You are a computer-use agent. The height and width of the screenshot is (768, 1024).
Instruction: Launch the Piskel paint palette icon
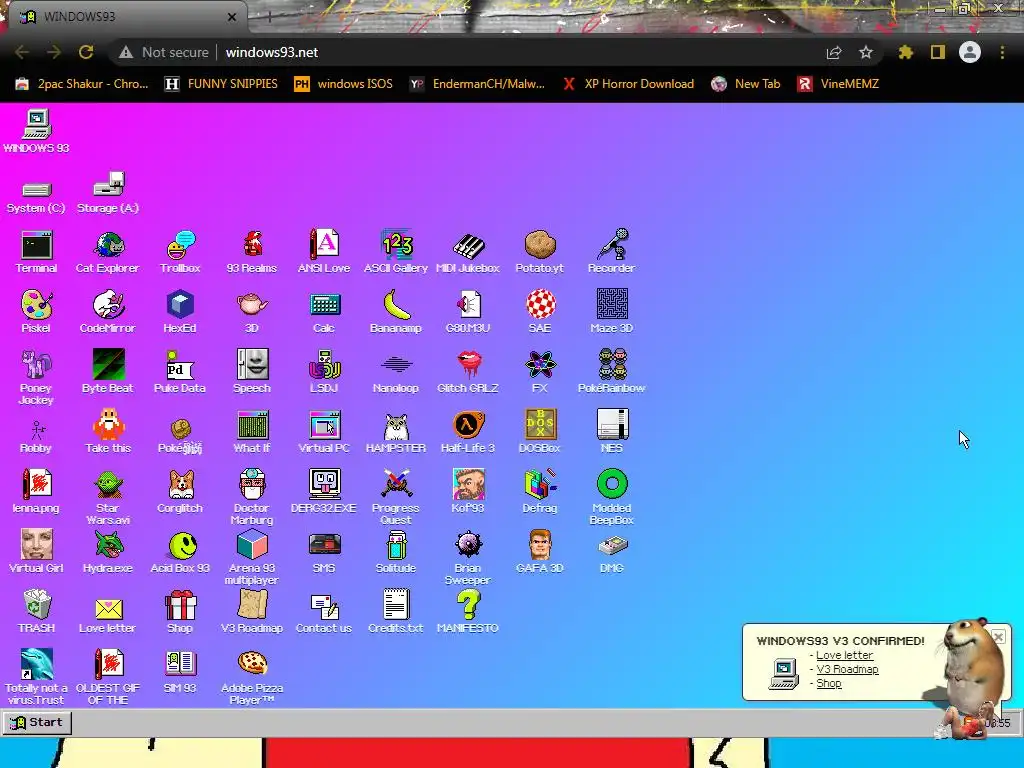37,312
